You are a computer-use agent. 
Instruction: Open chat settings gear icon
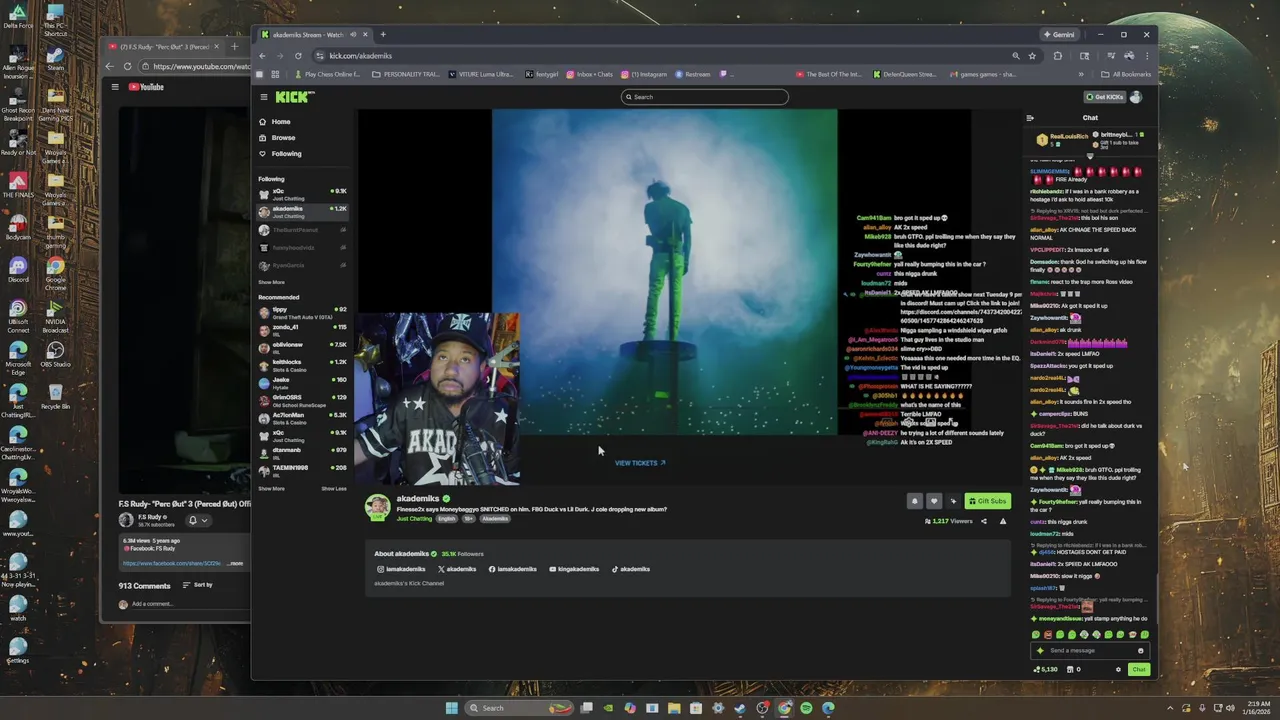click(x=1118, y=669)
